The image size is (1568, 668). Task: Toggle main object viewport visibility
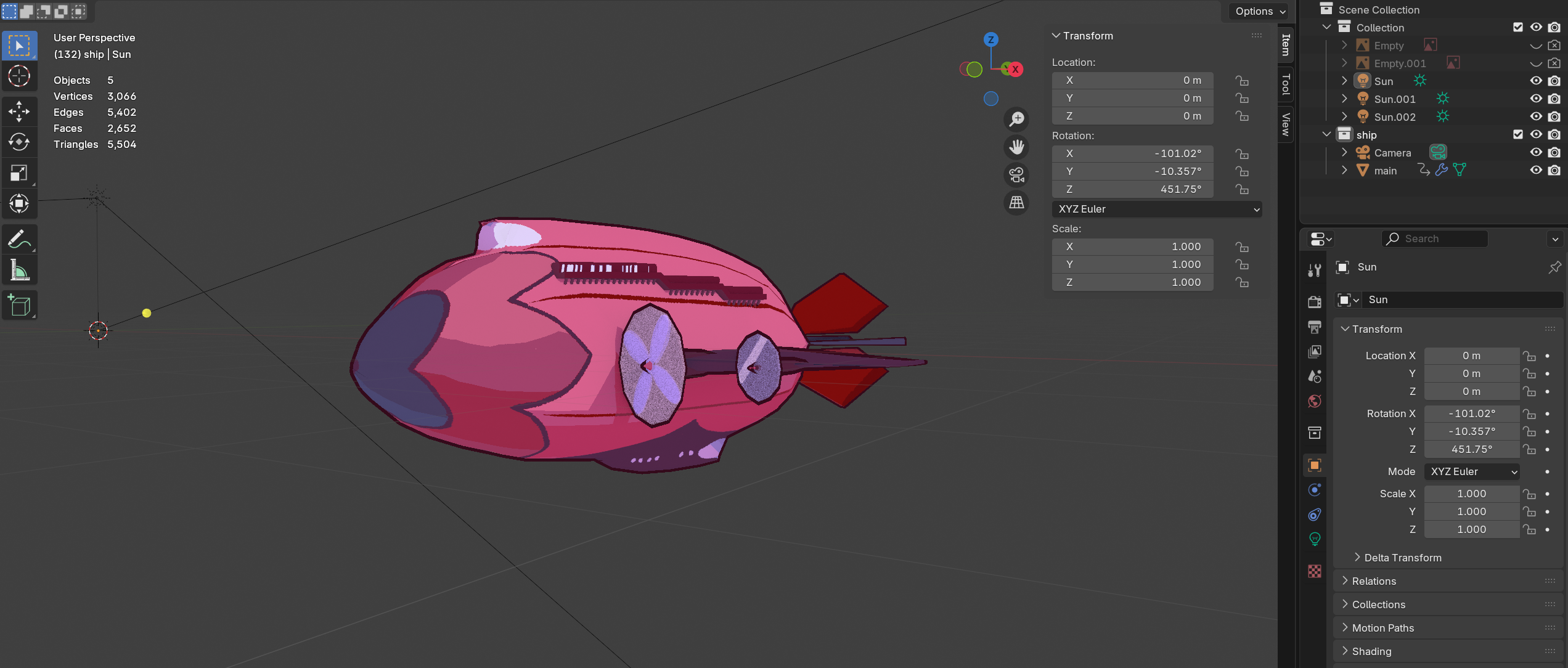(x=1535, y=170)
